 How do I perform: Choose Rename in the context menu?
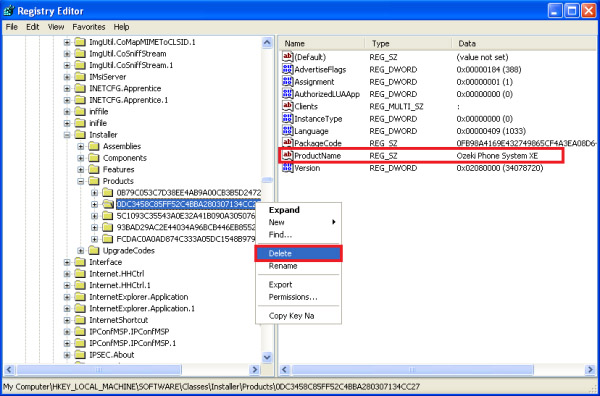tap(298, 266)
